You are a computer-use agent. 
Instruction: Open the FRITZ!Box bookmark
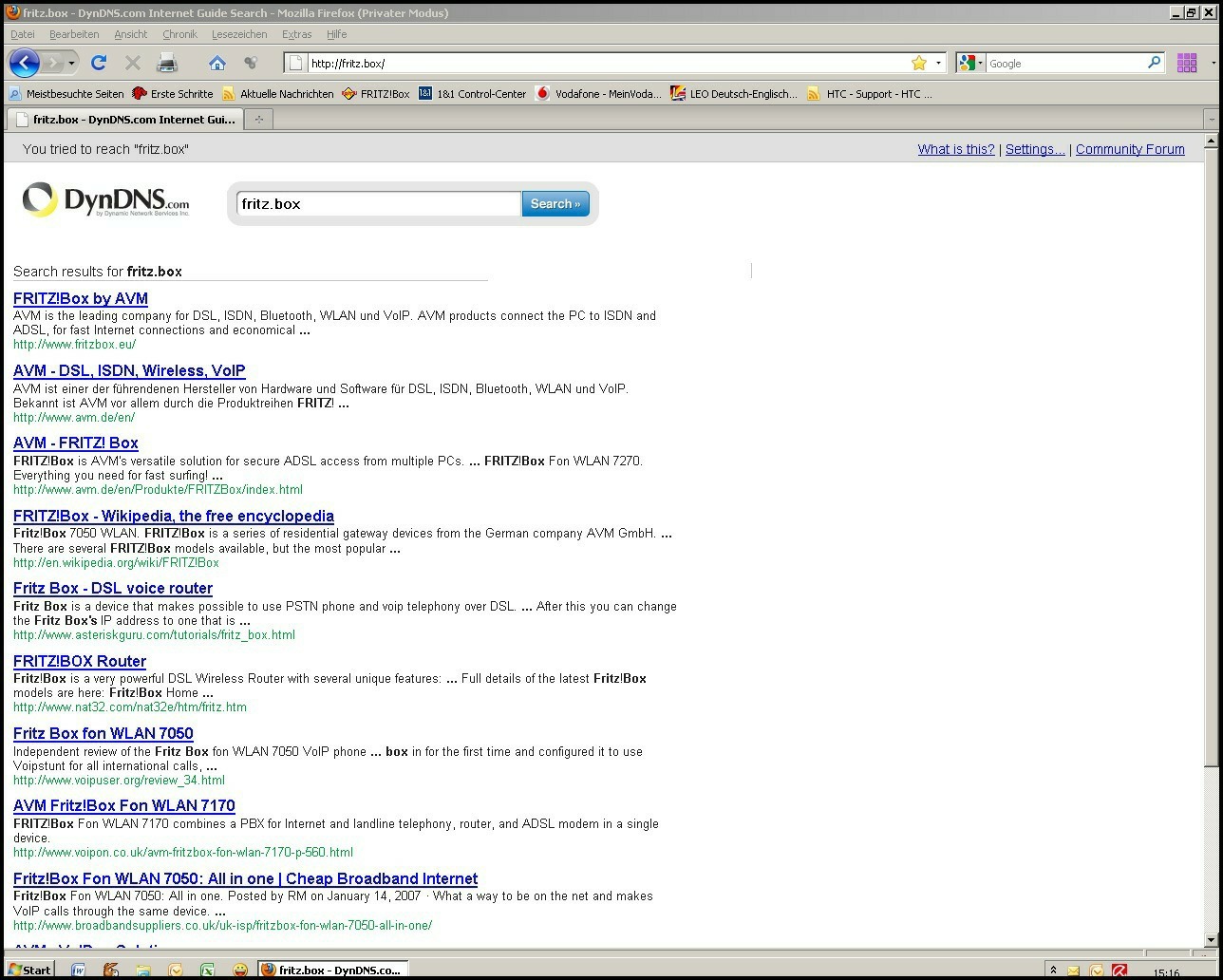click(x=375, y=94)
